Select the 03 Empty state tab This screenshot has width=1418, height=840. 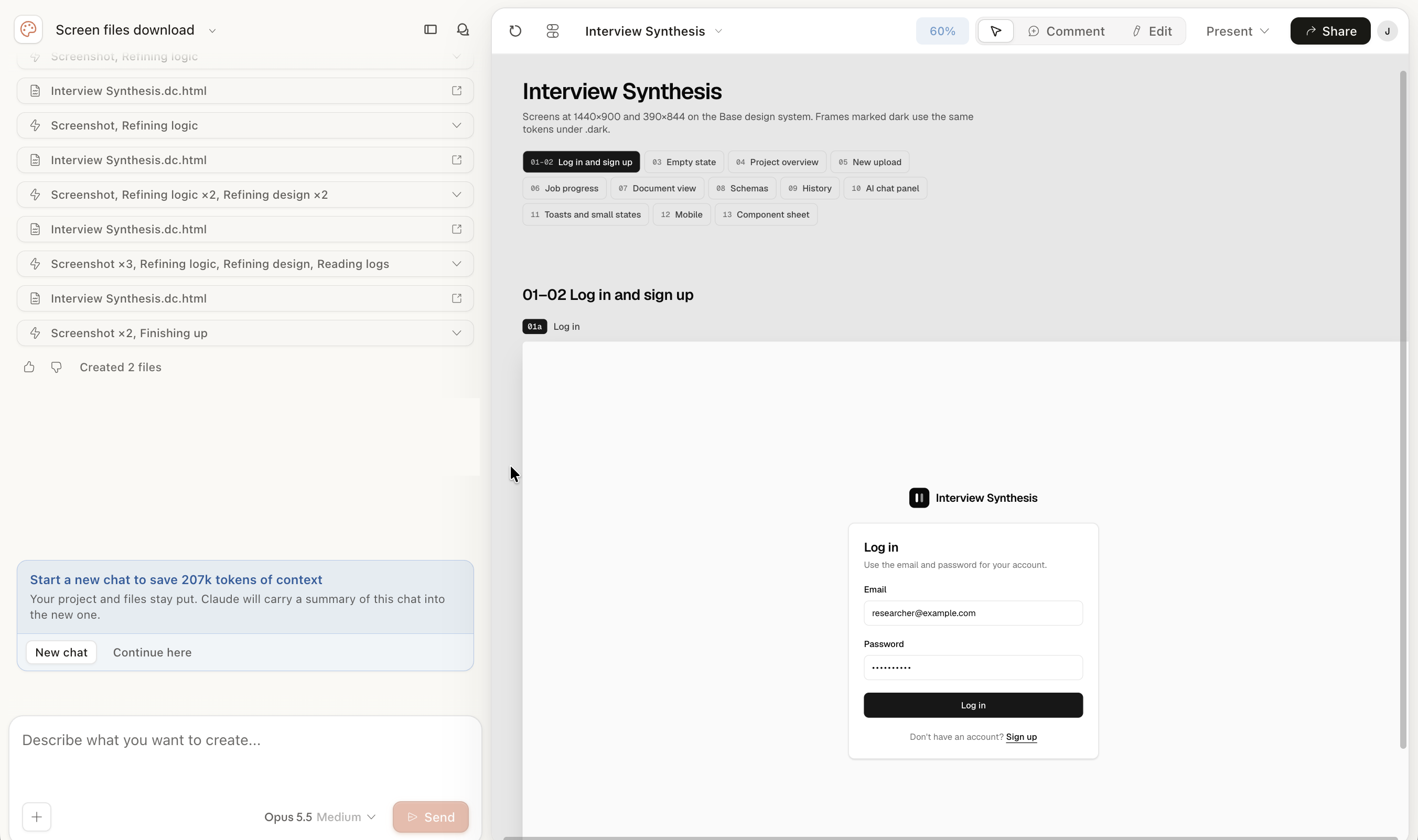(x=684, y=162)
